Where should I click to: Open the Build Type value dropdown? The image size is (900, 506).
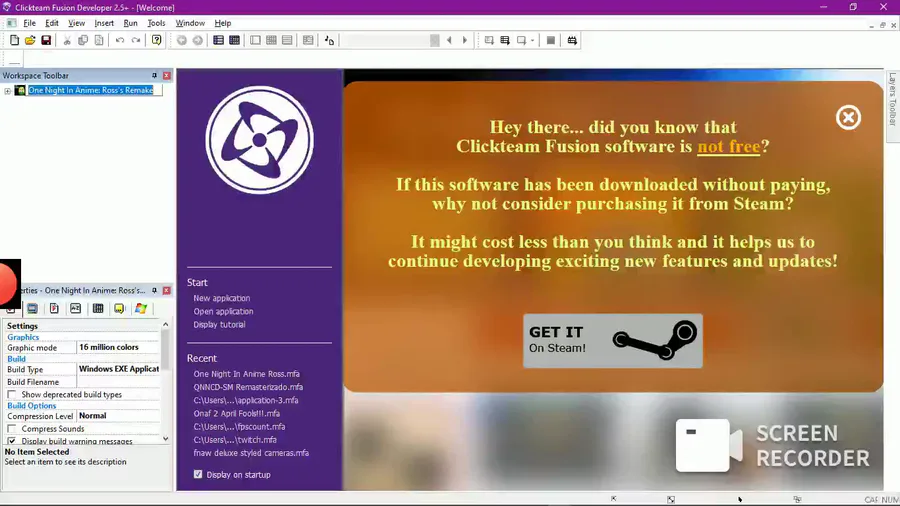coord(118,369)
